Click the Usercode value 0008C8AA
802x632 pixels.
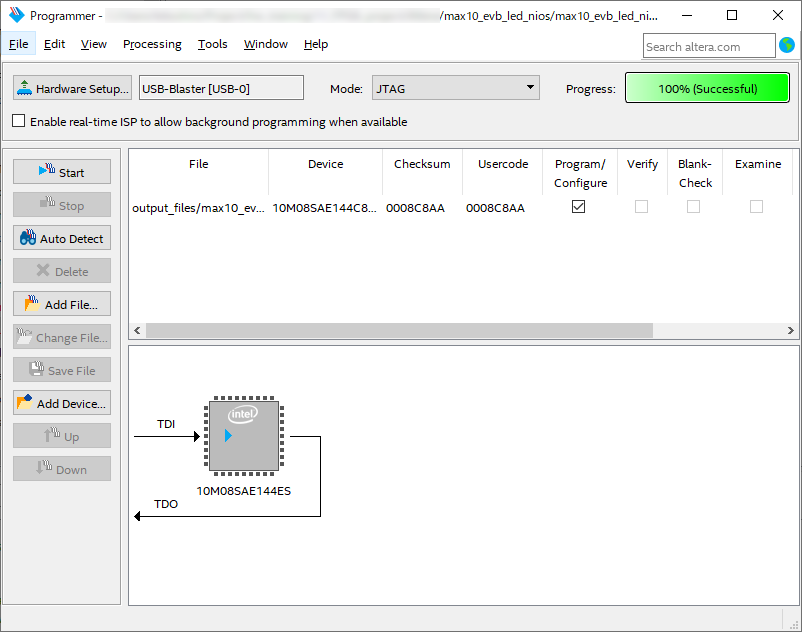coord(495,208)
